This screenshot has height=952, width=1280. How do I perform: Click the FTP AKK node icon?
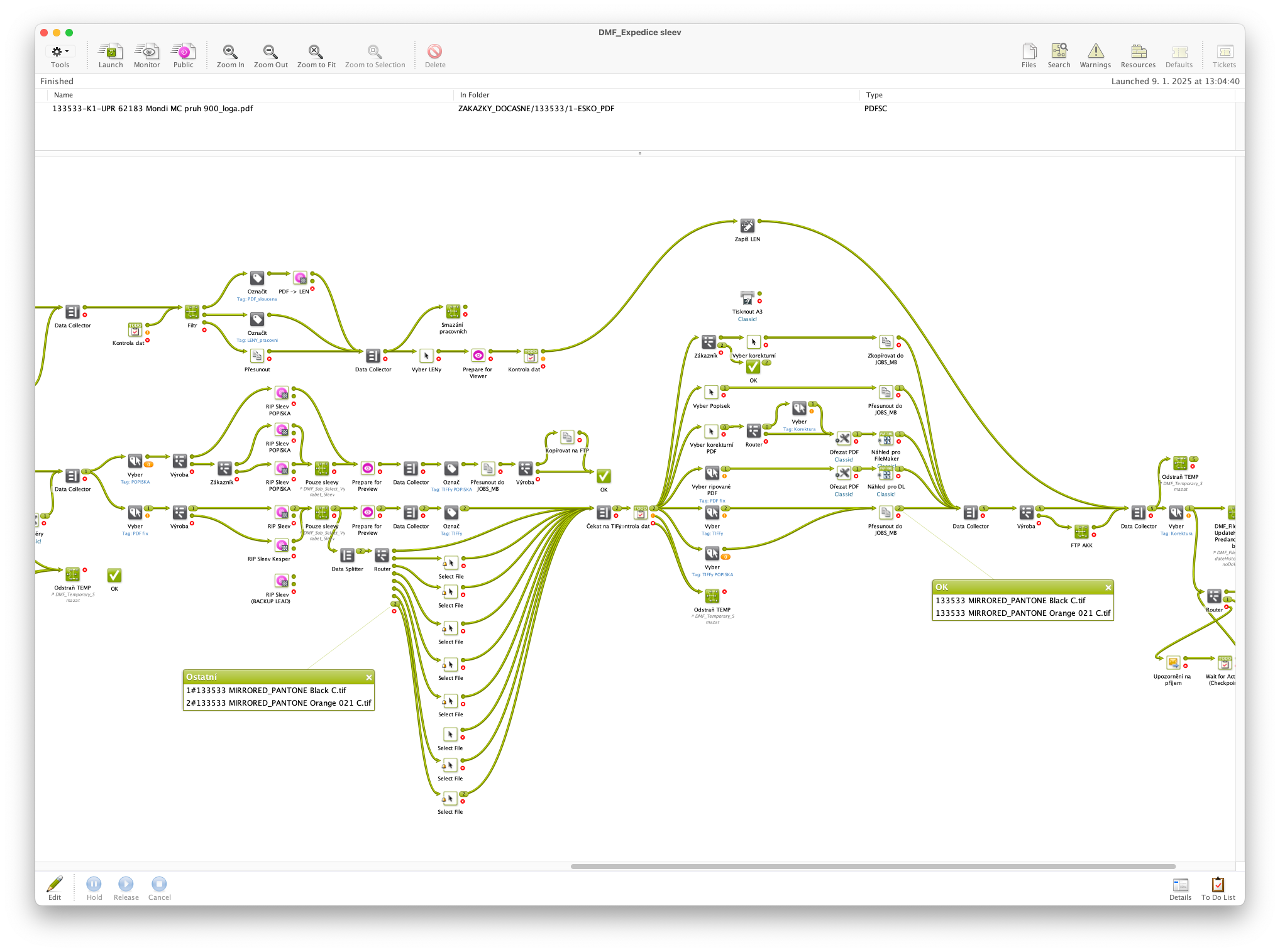point(1081,532)
